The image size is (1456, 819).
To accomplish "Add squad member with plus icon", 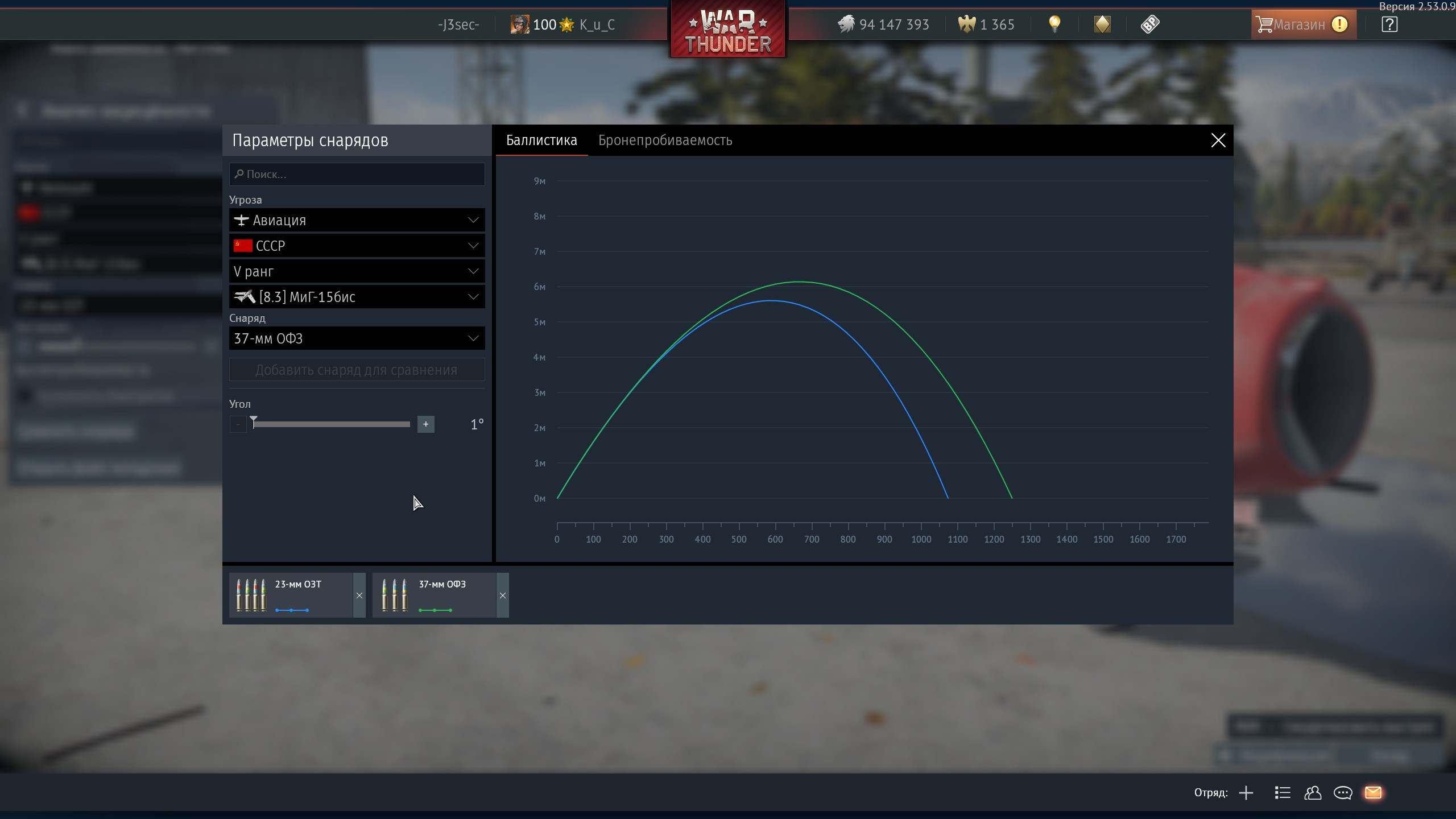I will [x=1246, y=792].
